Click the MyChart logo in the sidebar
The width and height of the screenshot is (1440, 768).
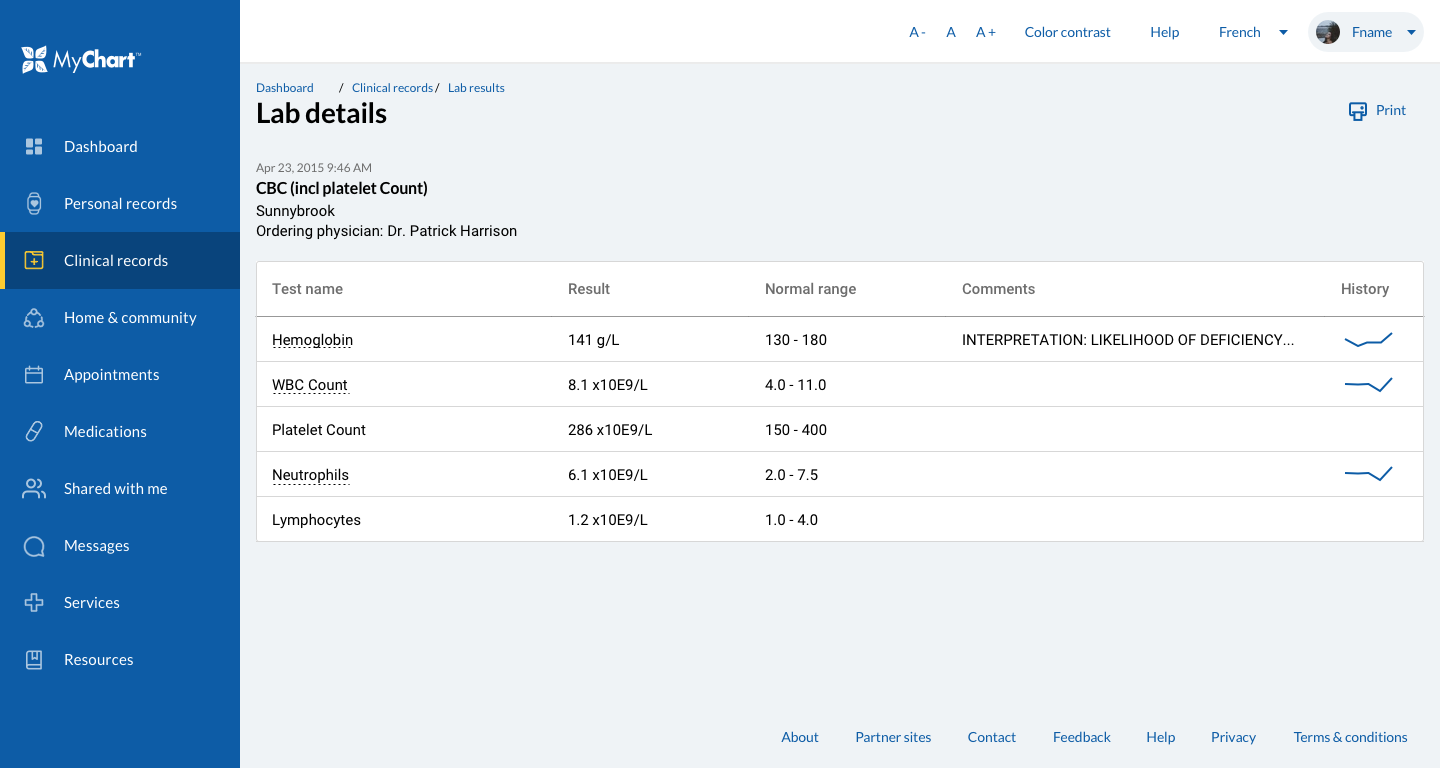pos(80,59)
